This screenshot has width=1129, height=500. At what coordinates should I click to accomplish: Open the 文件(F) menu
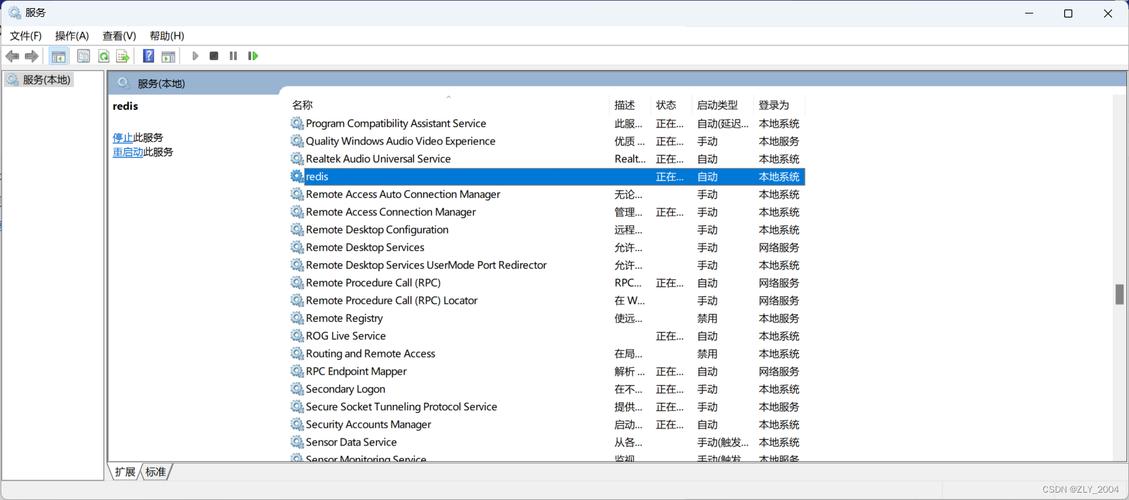tap(25, 36)
